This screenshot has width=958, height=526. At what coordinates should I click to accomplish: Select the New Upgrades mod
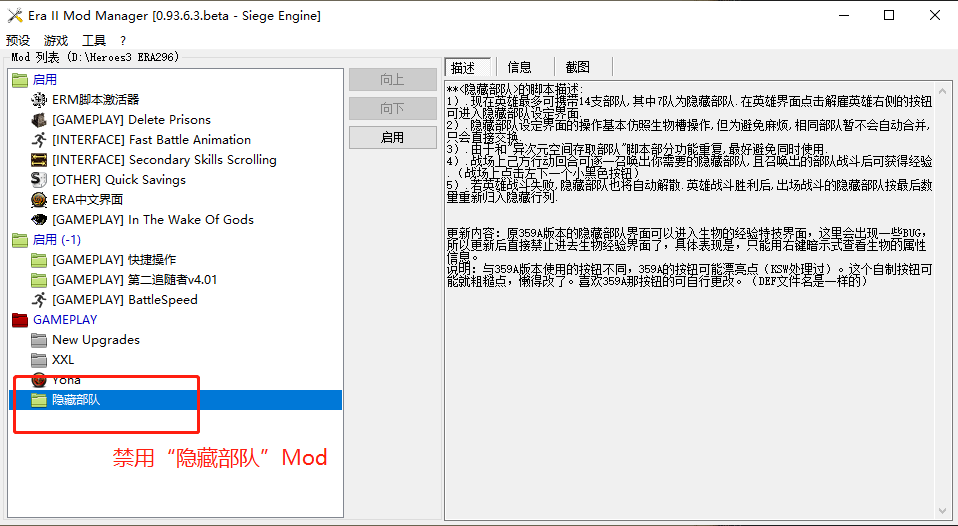pyautogui.click(x=96, y=340)
